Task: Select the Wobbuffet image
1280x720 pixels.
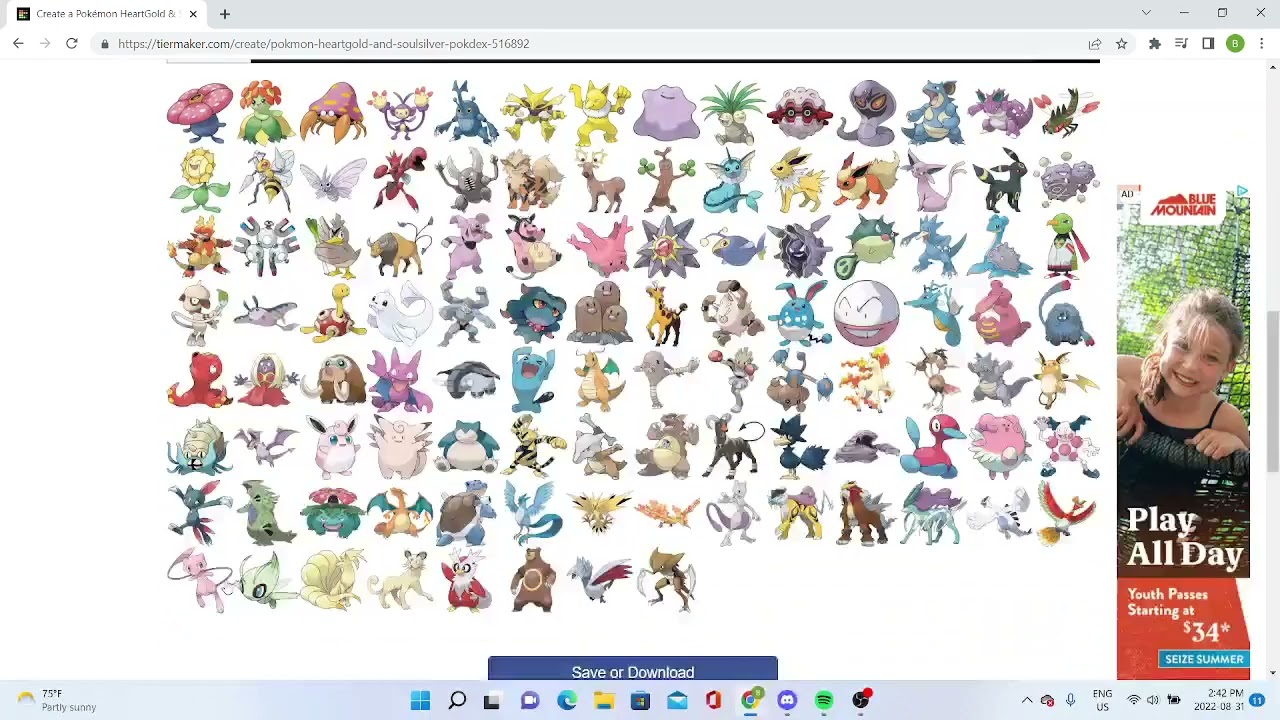Action: point(533,380)
